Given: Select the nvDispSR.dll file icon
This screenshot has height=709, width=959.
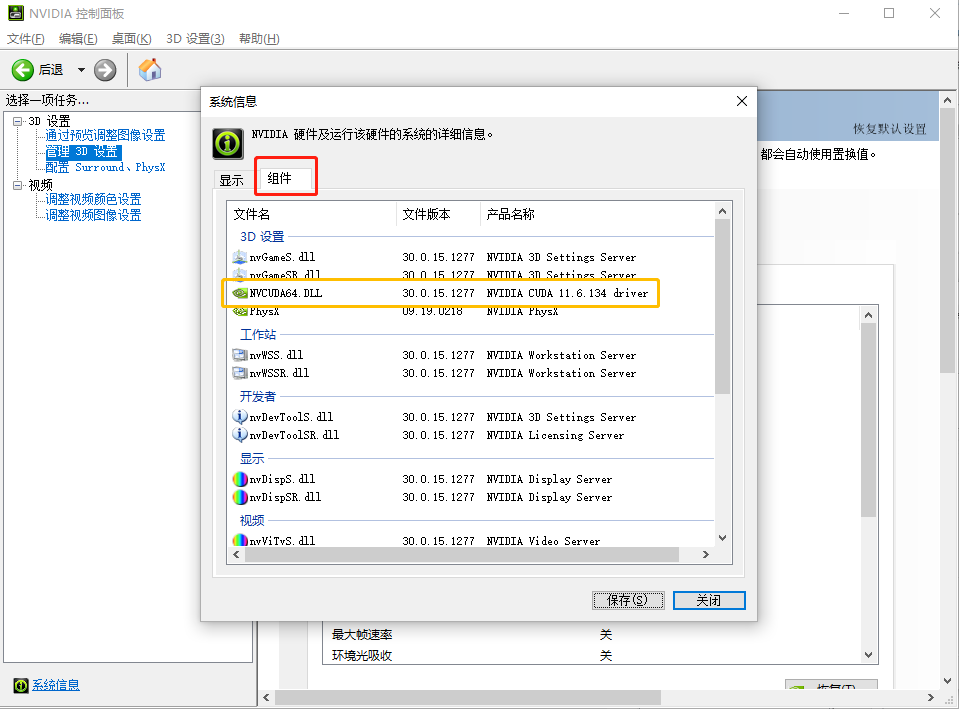Looking at the screenshot, I should click(x=240, y=497).
